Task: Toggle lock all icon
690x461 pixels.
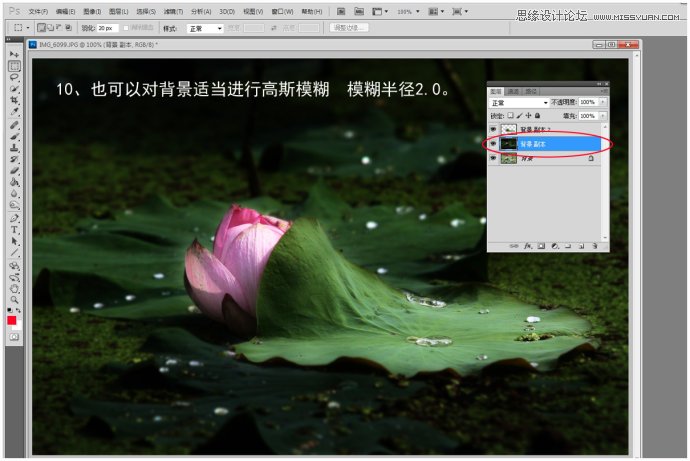Action: pyautogui.click(x=537, y=116)
